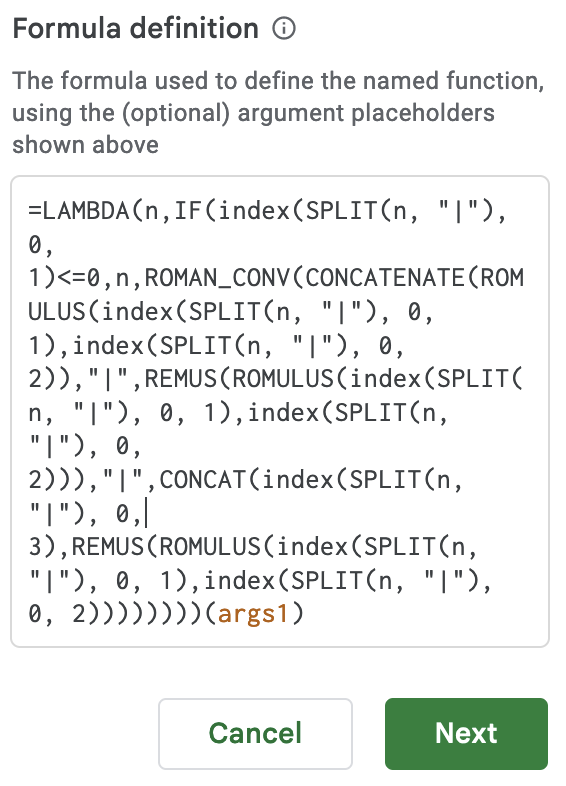Click formula line starting "3),REMUS(ROMULUS"
The width and height of the screenshot is (566, 786).
[253, 547]
